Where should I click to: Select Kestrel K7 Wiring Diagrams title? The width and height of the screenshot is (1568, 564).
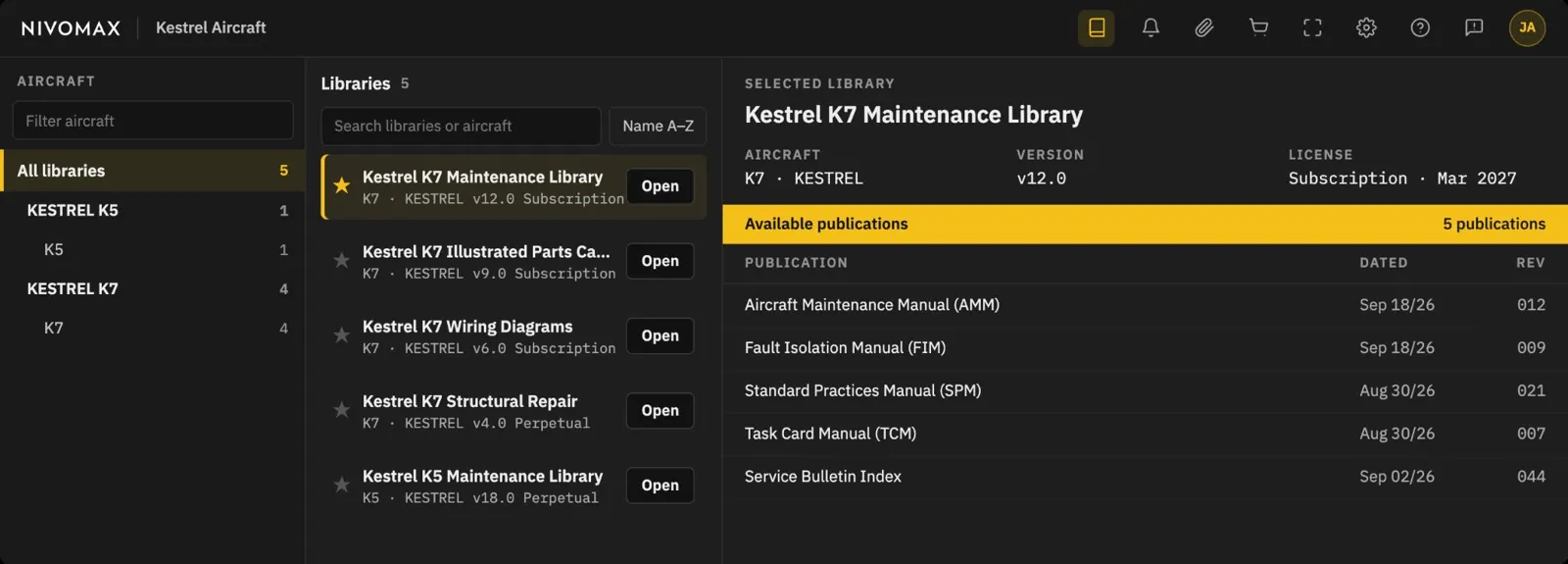[x=467, y=327]
